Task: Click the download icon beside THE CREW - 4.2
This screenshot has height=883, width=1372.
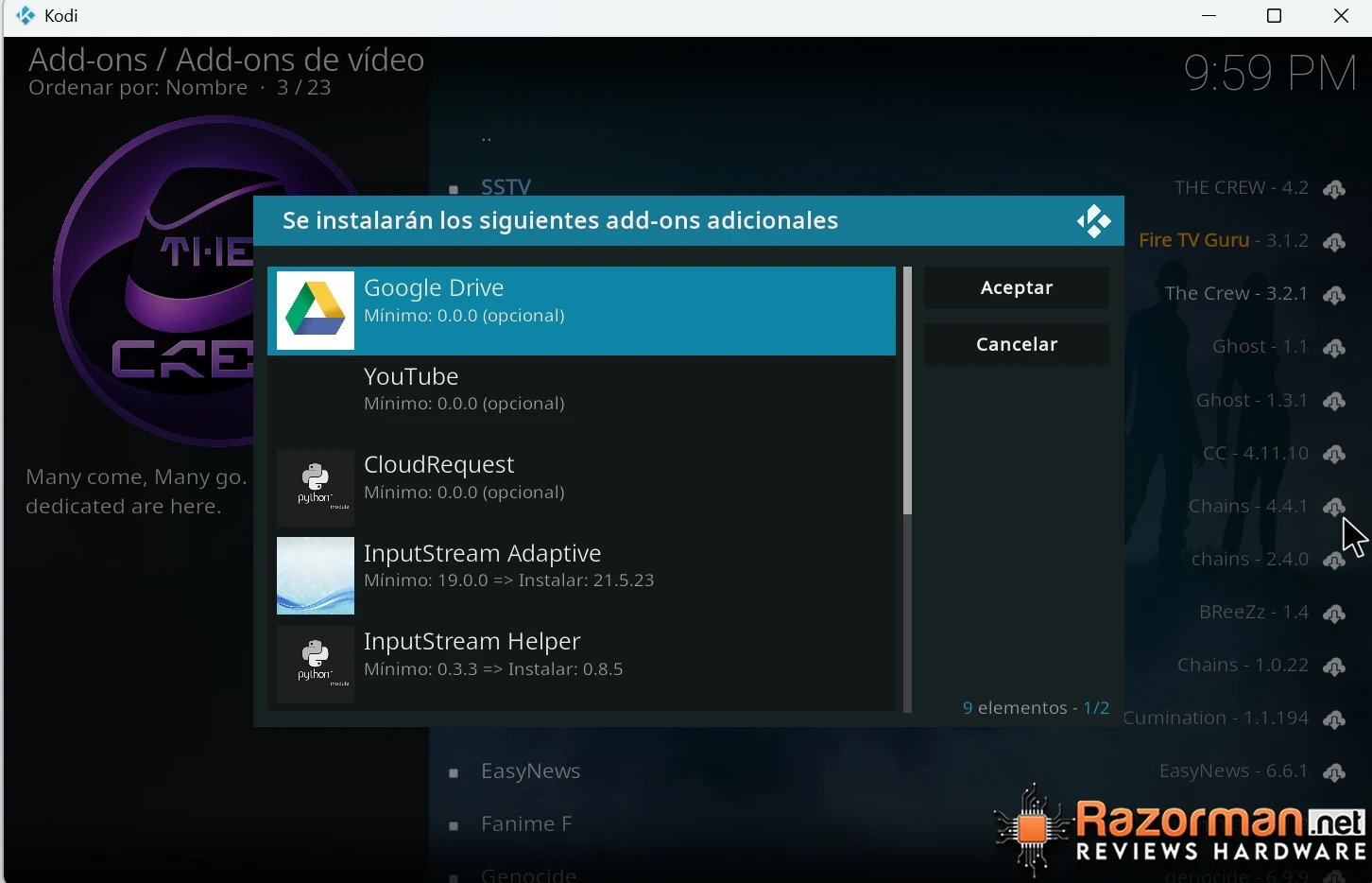Action: (1334, 189)
